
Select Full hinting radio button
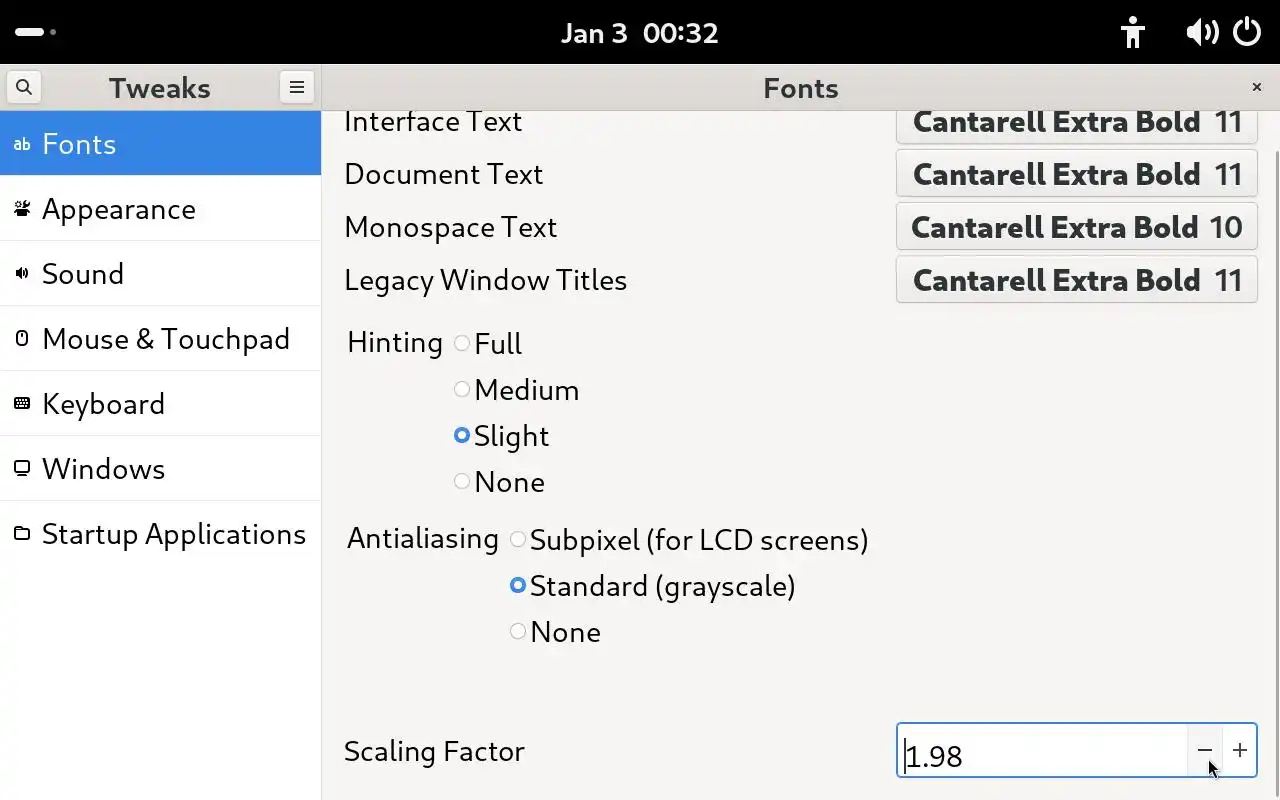[x=462, y=343]
